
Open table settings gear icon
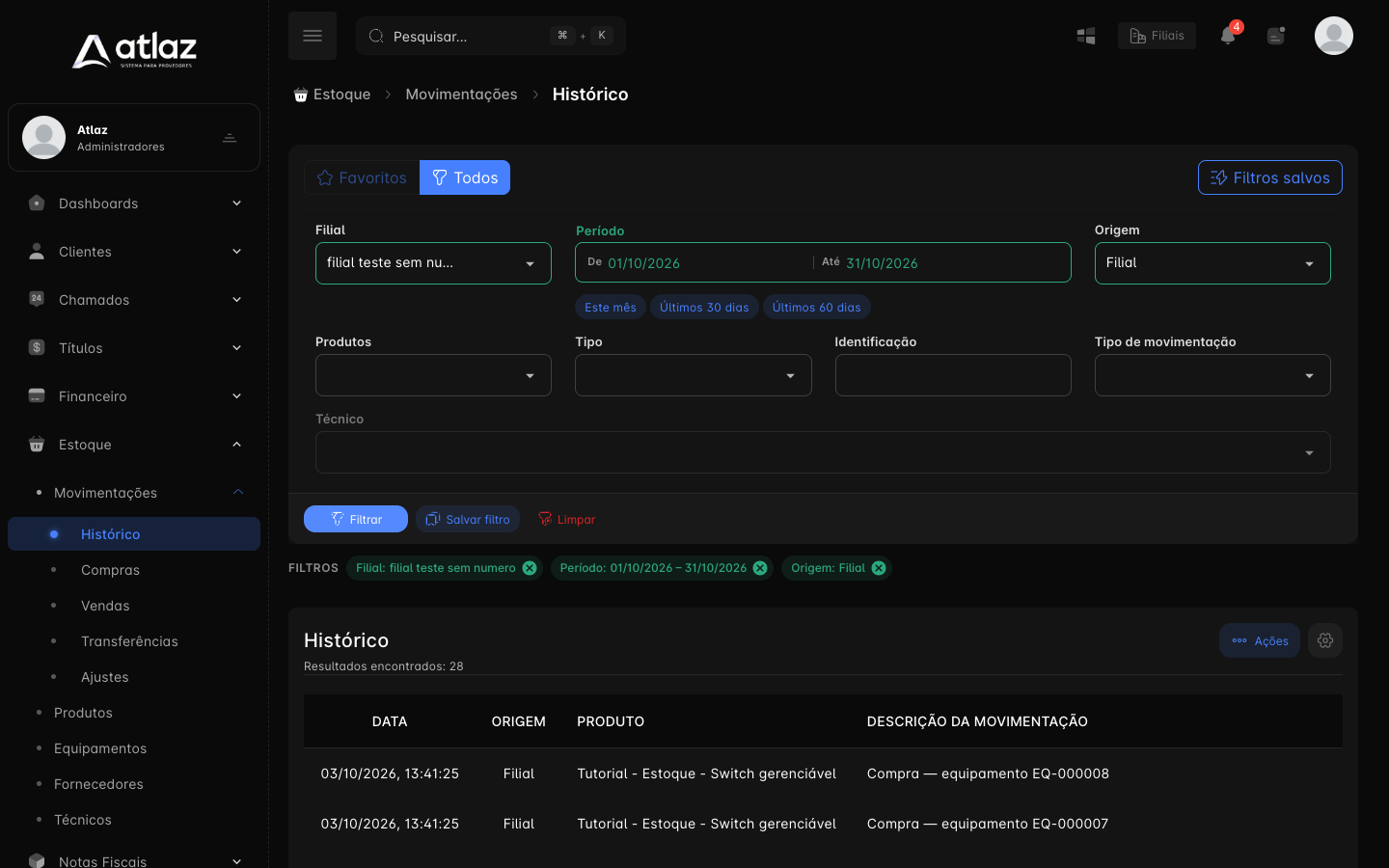(1325, 640)
